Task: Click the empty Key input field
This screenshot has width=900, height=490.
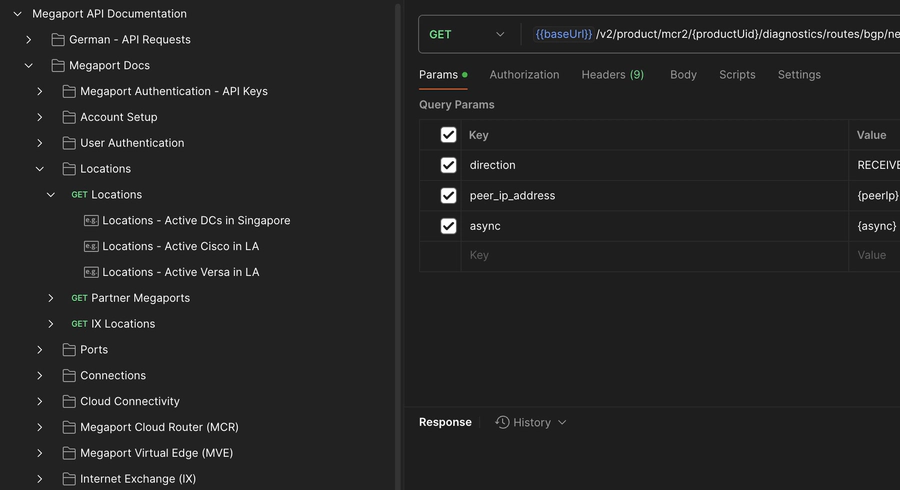Action: [x=654, y=255]
